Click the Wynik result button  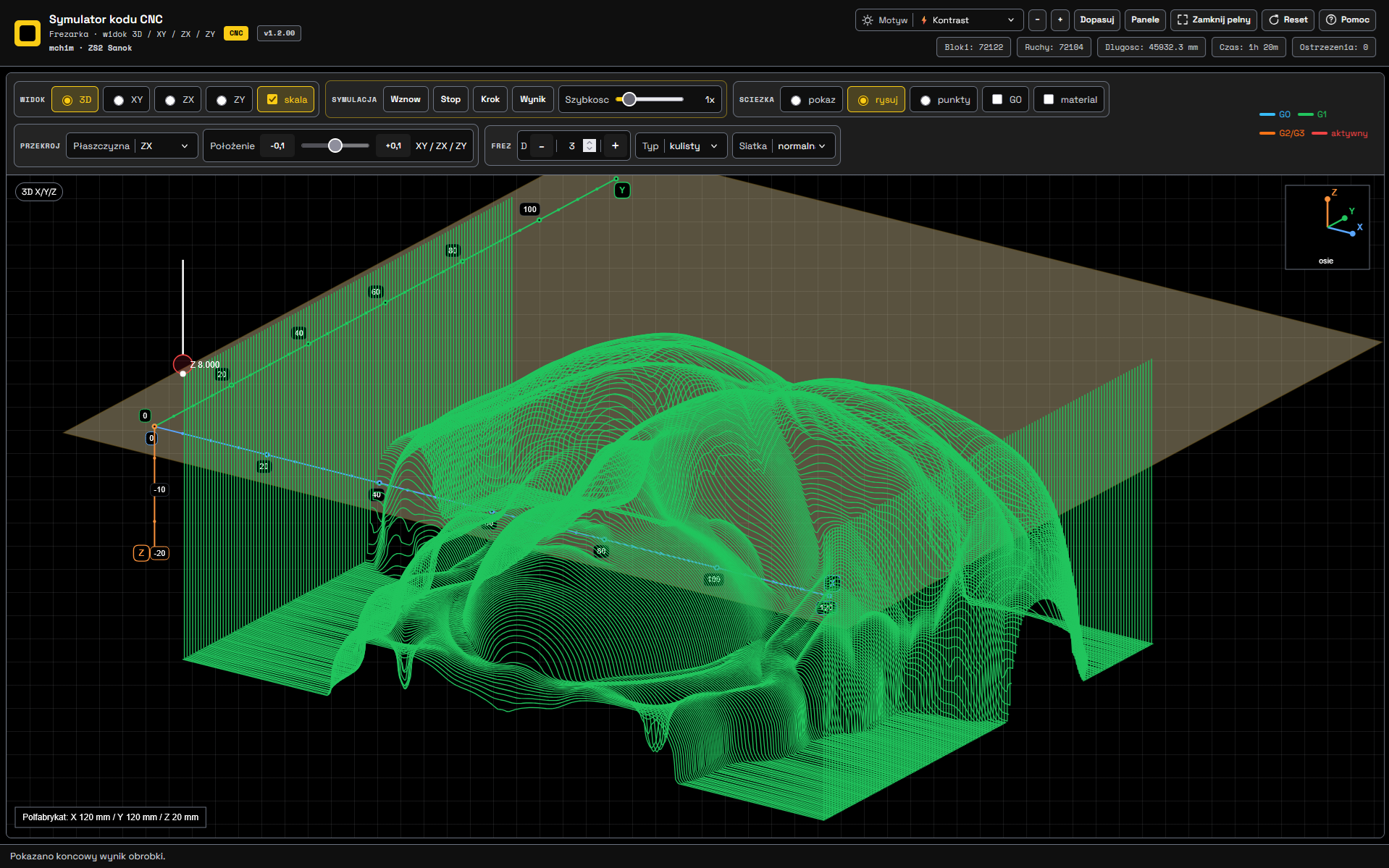pos(533,100)
